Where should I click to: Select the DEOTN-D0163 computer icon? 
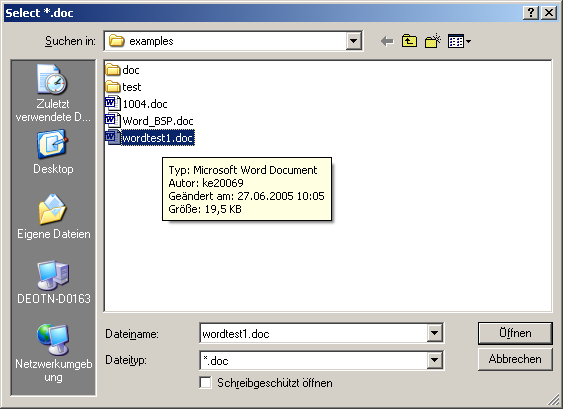point(53,282)
